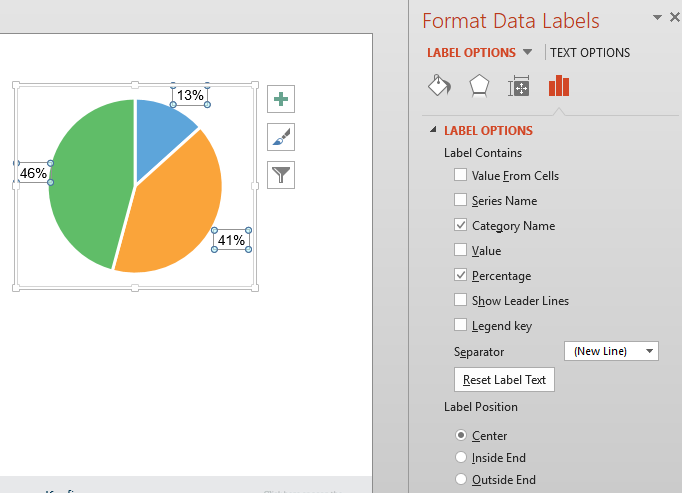This screenshot has width=682, height=493.
Task: Select the green pie slice
Action: (94, 183)
